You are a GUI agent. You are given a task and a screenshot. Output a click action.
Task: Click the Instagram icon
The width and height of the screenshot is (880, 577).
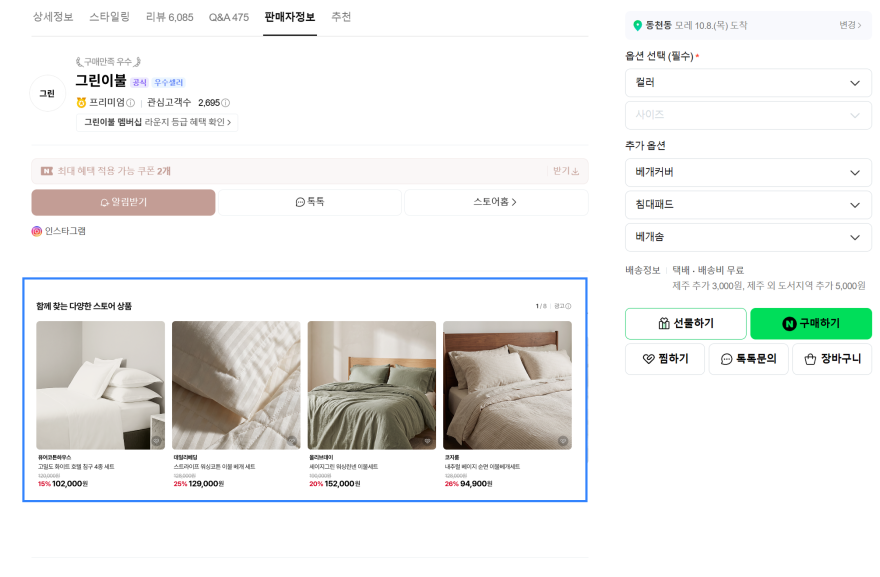point(36,231)
